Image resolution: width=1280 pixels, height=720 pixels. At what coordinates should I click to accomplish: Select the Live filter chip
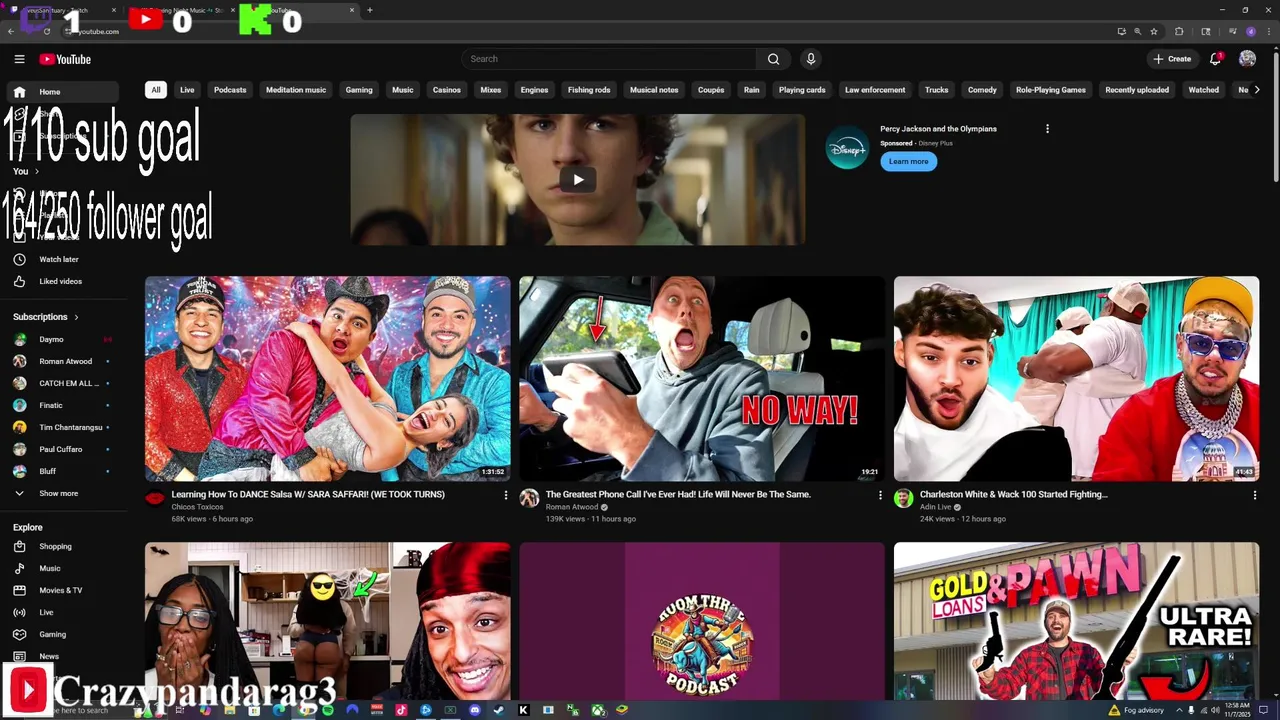[x=187, y=90]
